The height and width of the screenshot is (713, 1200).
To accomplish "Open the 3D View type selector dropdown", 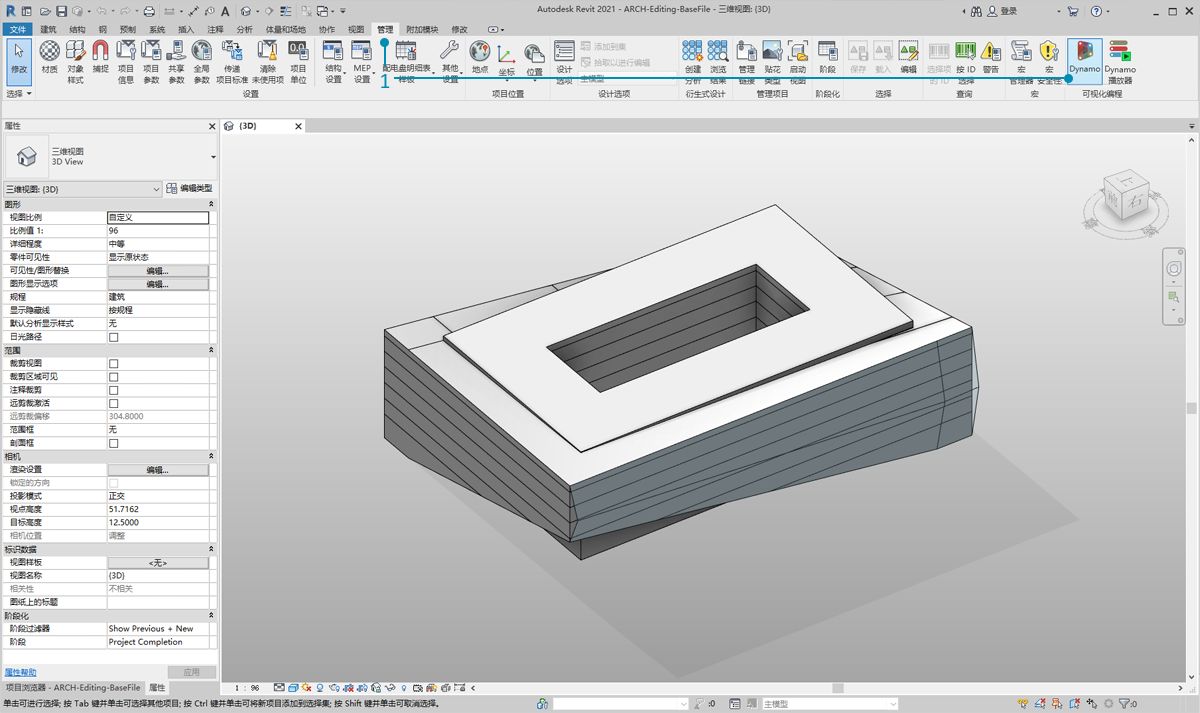I will point(212,157).
